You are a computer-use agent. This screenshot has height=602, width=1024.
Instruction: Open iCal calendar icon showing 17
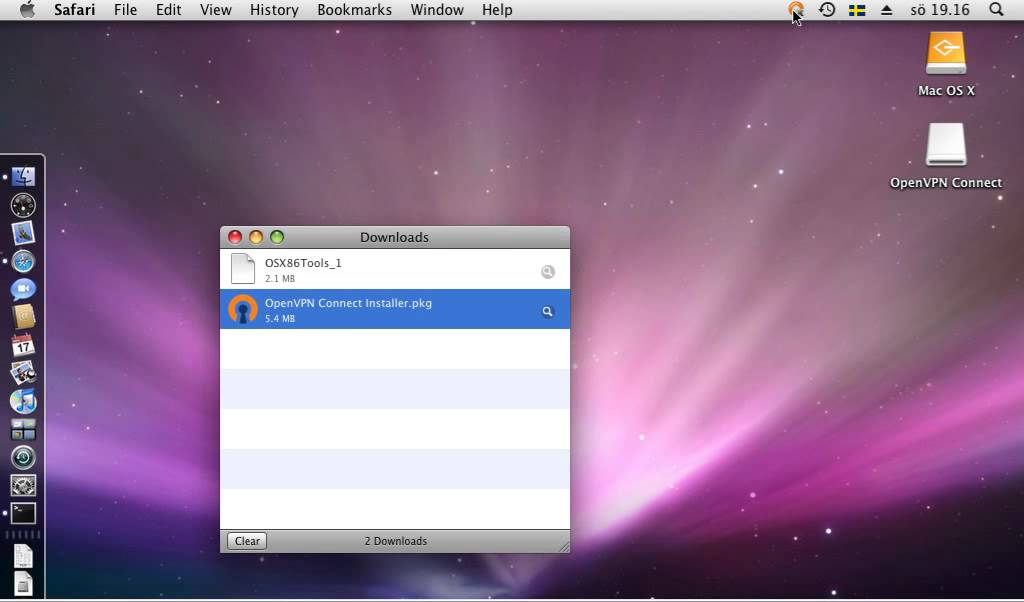(23, 345)
